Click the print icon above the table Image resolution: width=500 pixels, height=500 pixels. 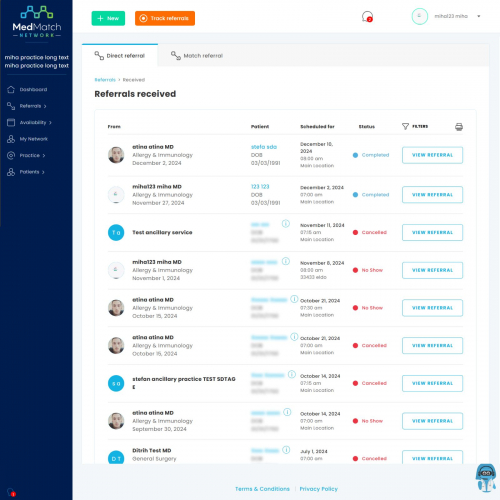tap(459, 127)
